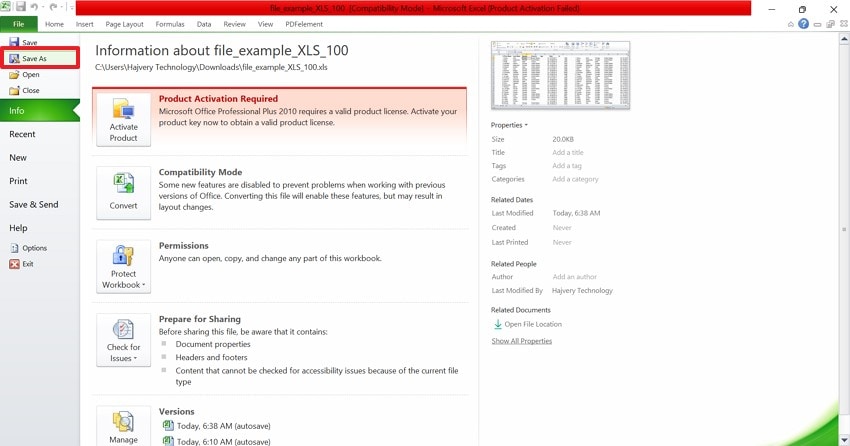The image size is (850, 446).
Task: Click the Size 20.0KB value
Action: (563, 139)
